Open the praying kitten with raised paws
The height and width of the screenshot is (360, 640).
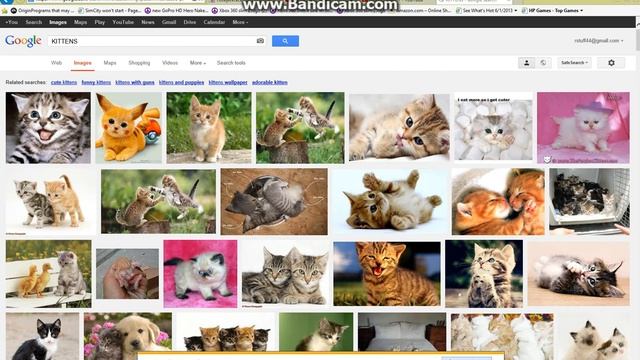click(484, 274)
